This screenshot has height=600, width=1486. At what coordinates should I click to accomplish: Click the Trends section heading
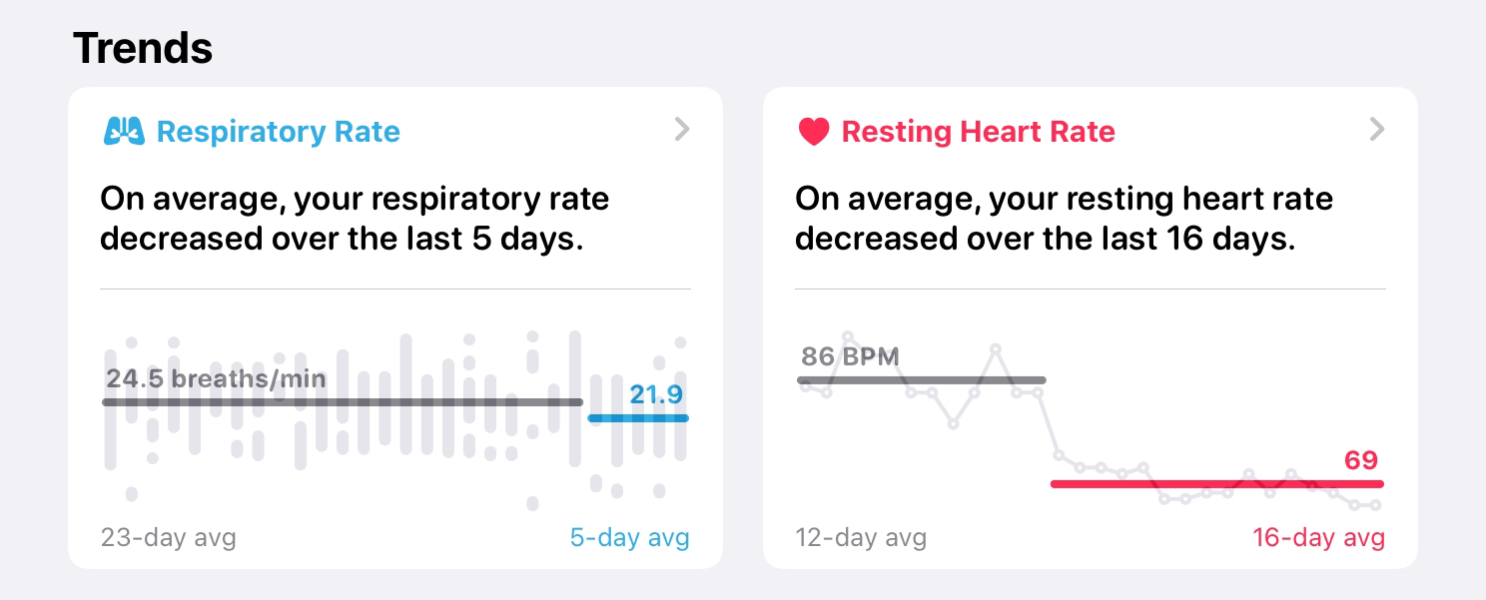pos(143,48)
